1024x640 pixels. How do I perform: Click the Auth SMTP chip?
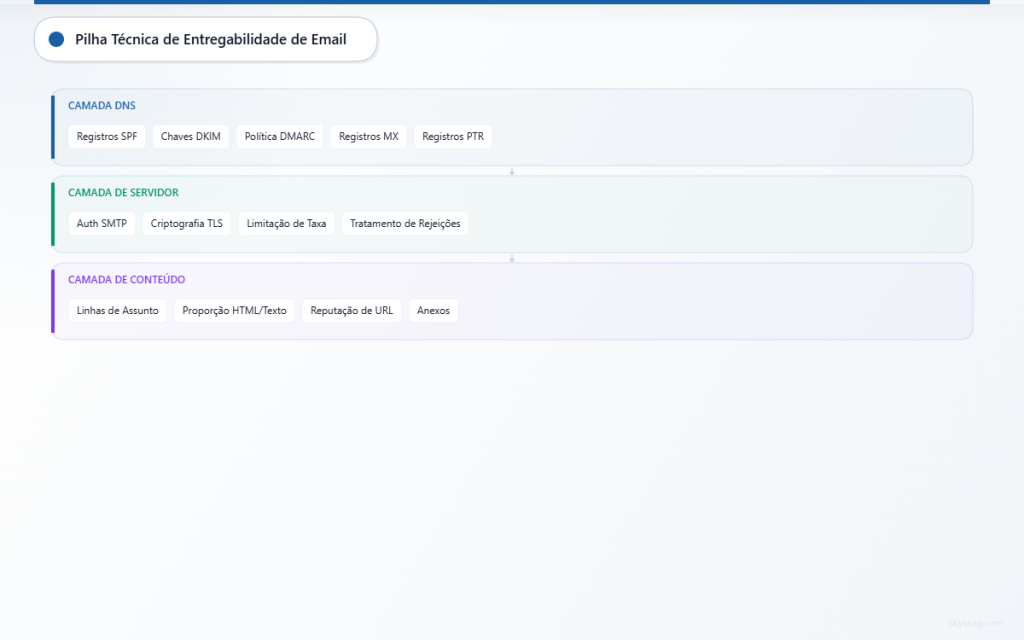pos(102,224)
